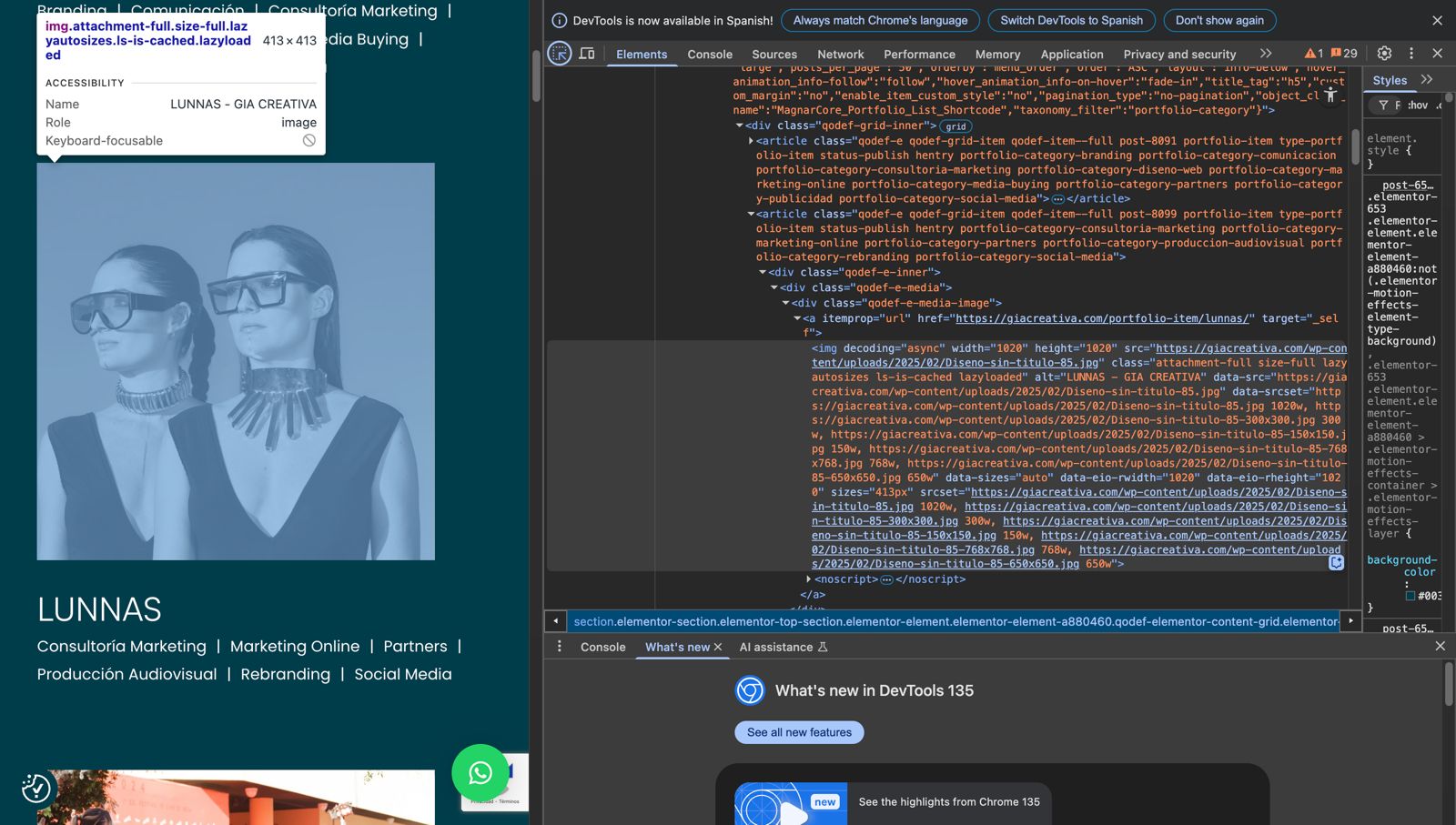Screen dimensions: 1456x825
Task: Click the accessibility figure icon in DevTools
Action: pos(1330,95)
